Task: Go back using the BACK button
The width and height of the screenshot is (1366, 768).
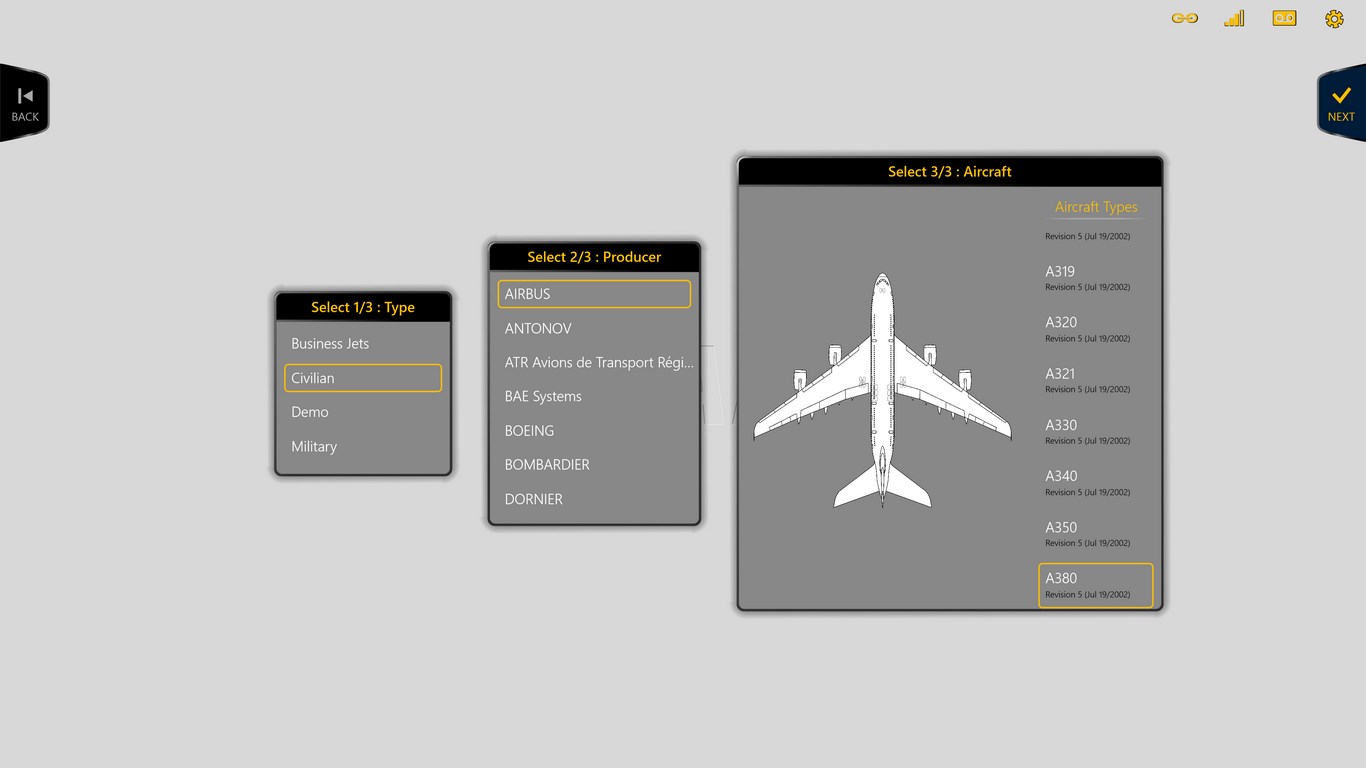Action: tap(24, 103)
